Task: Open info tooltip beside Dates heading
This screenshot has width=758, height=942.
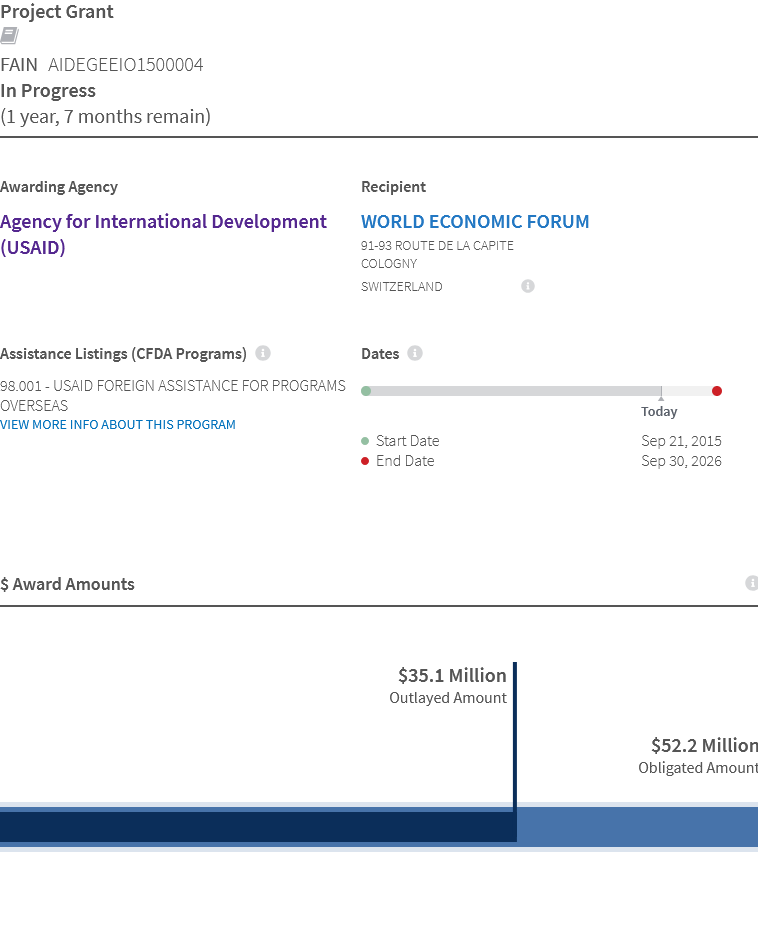Action: click(x=414, y=353)
